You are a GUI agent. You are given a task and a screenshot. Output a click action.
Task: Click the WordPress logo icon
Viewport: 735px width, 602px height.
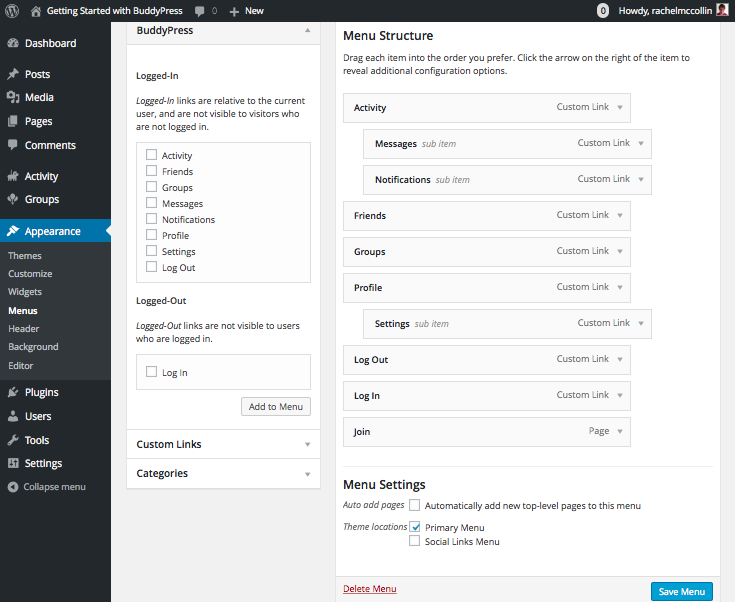[x=12, y=10]
